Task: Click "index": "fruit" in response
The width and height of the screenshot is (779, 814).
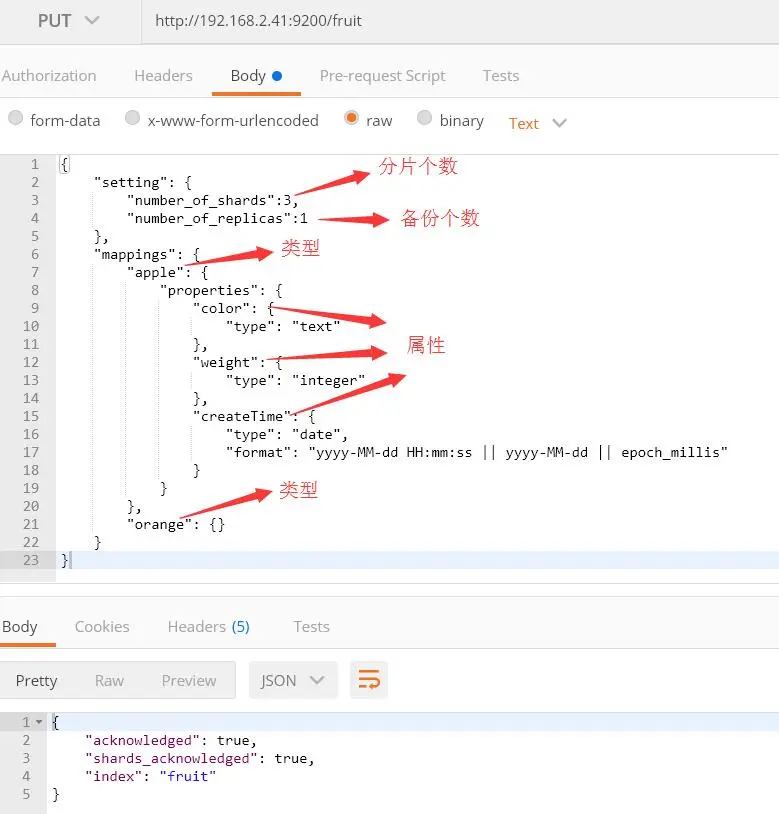Action: [151, 777]
